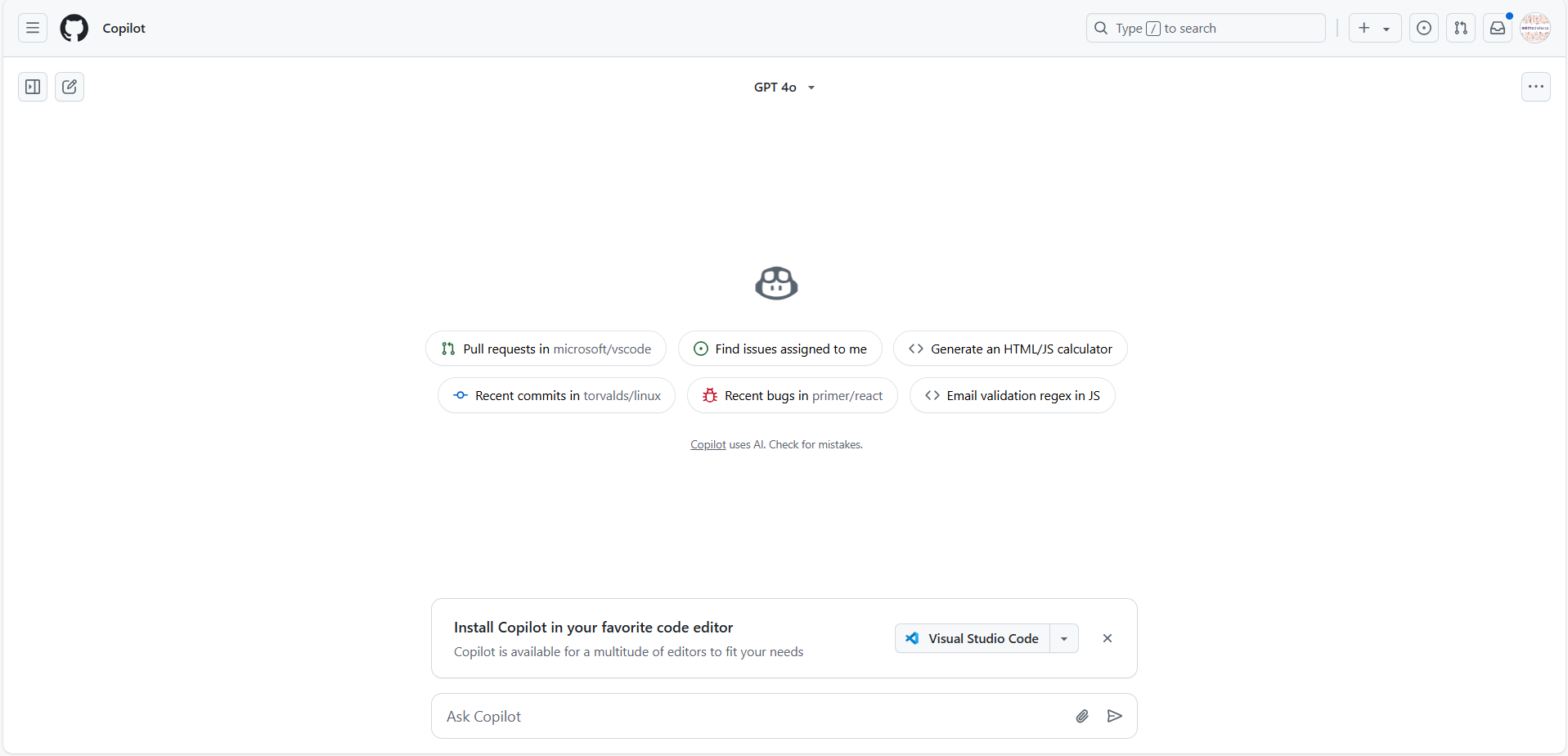Image resolution: width=1568 pixels, height=756 pixels.
Task: Open the conversation options kebab menu
Action: pyautogui.click(x=1536, y=86)
